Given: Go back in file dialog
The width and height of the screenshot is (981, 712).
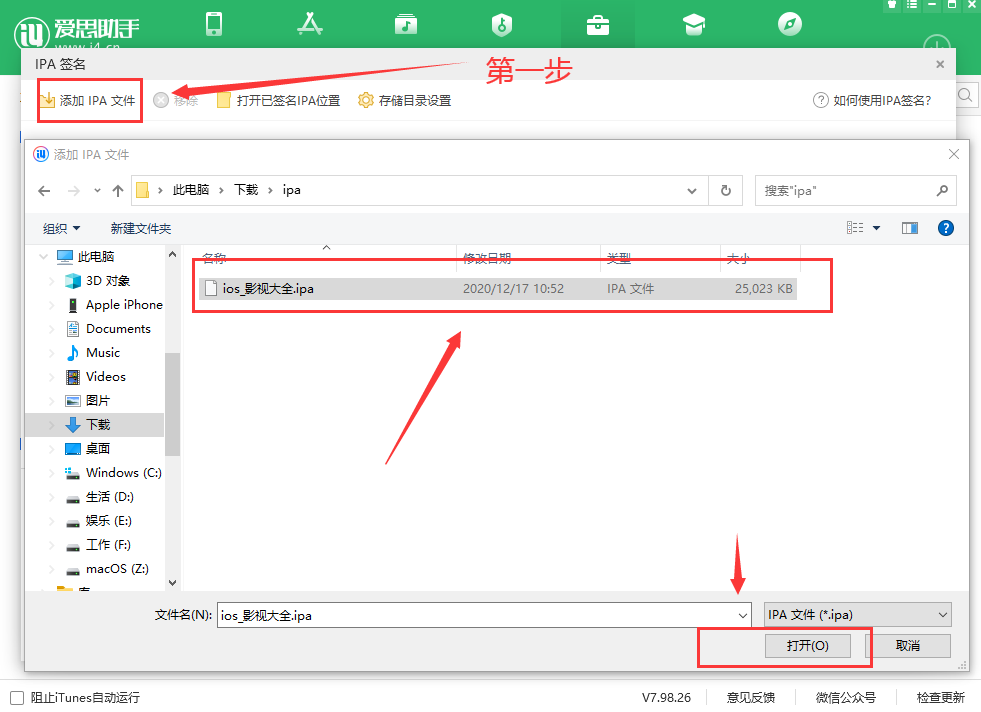Looking at the screenshot, I should click(x=44, y=191).
